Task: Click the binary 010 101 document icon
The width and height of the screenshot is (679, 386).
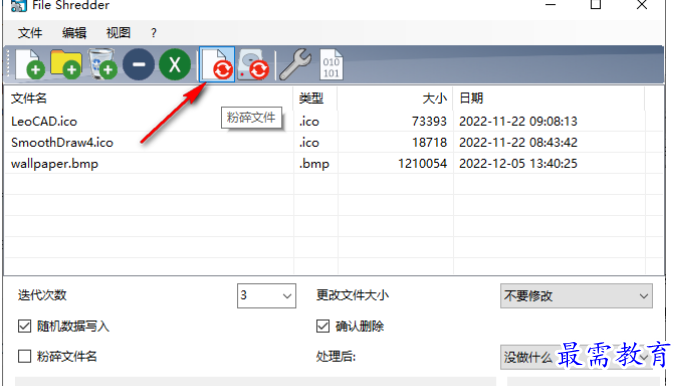Action: 331,65
